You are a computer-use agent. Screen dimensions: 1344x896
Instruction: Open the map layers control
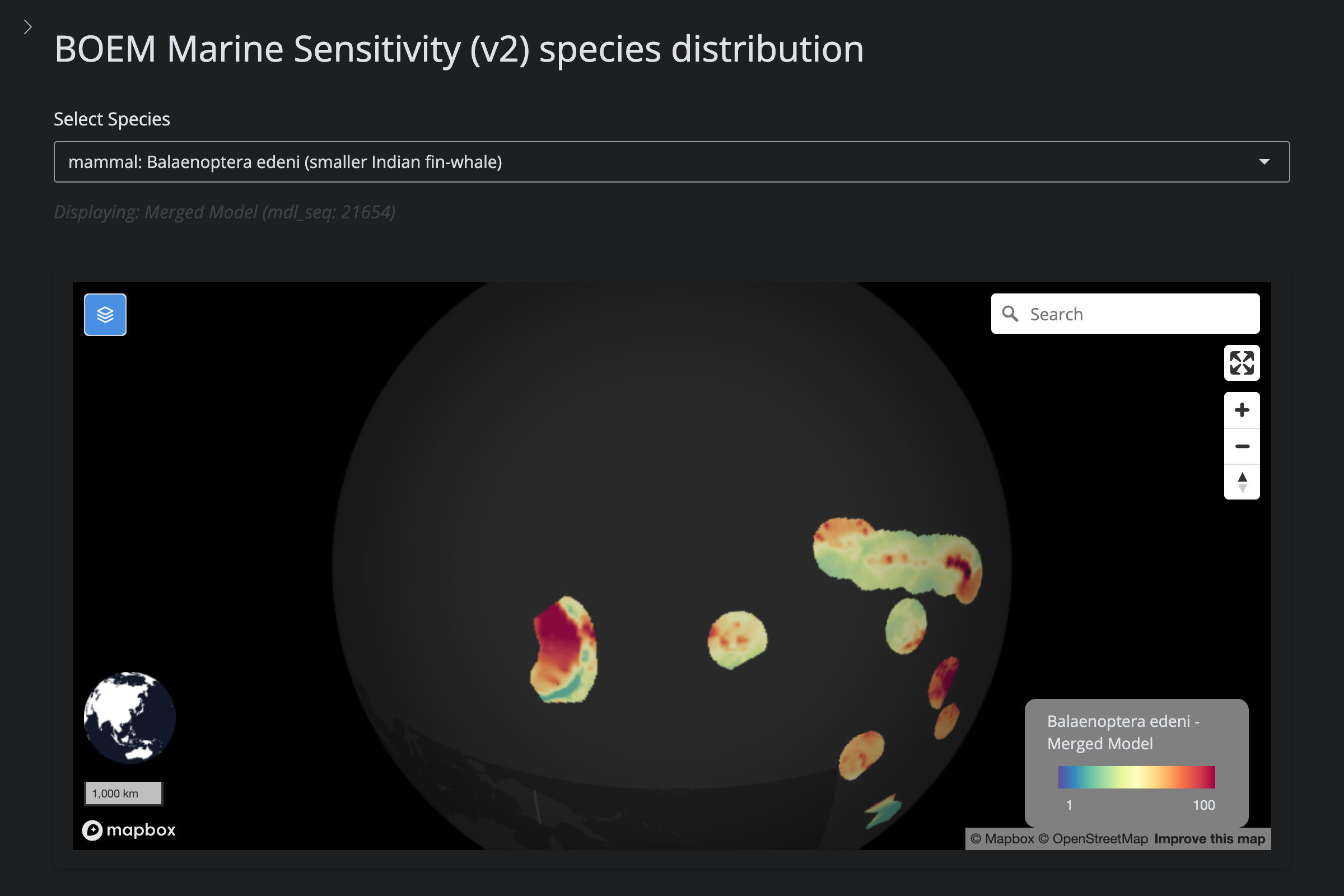[105, 314]
